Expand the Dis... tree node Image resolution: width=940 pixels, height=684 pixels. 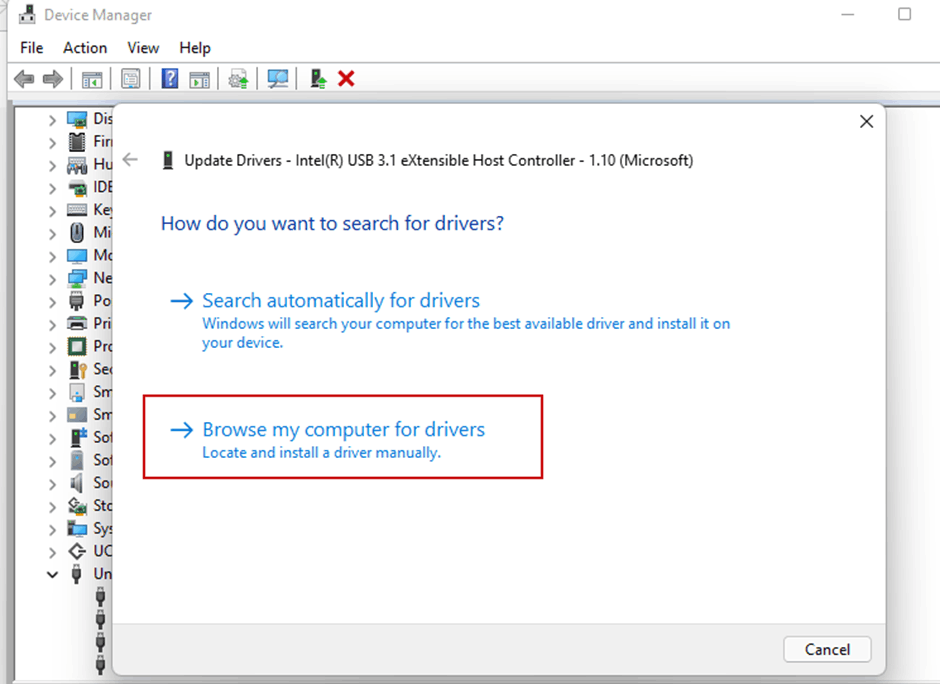tap(52, 120)
